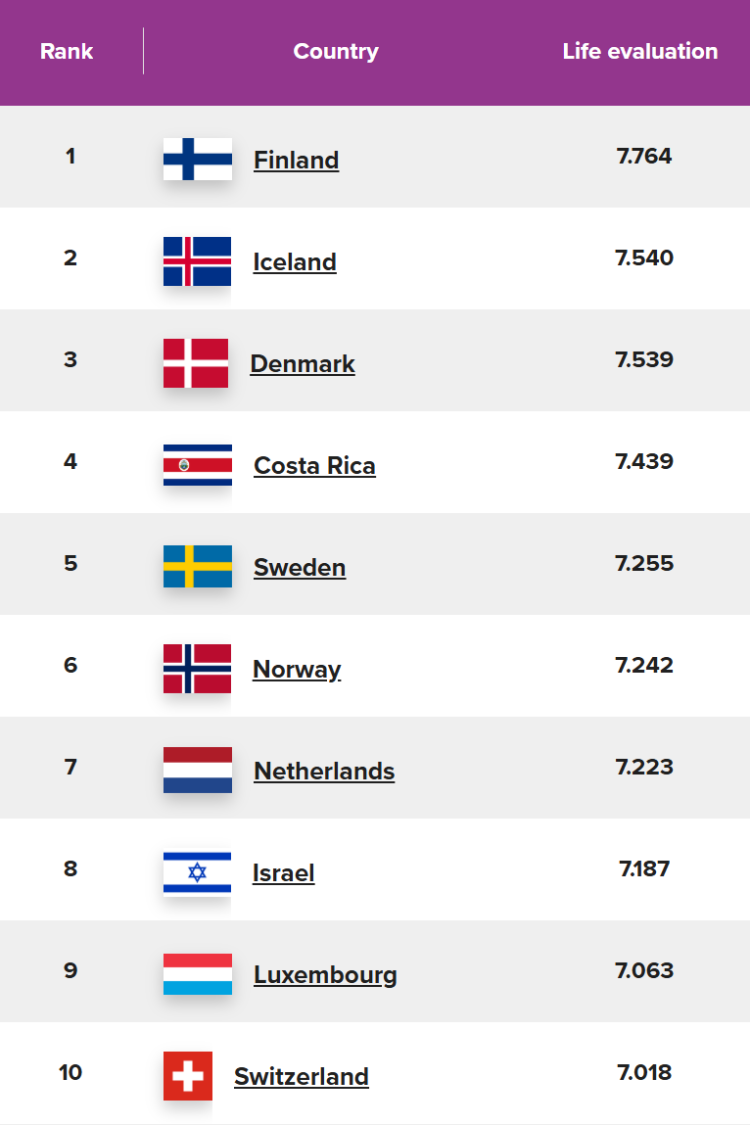
Task: Go to the Netherlands link
Action: tap(324, 771)
